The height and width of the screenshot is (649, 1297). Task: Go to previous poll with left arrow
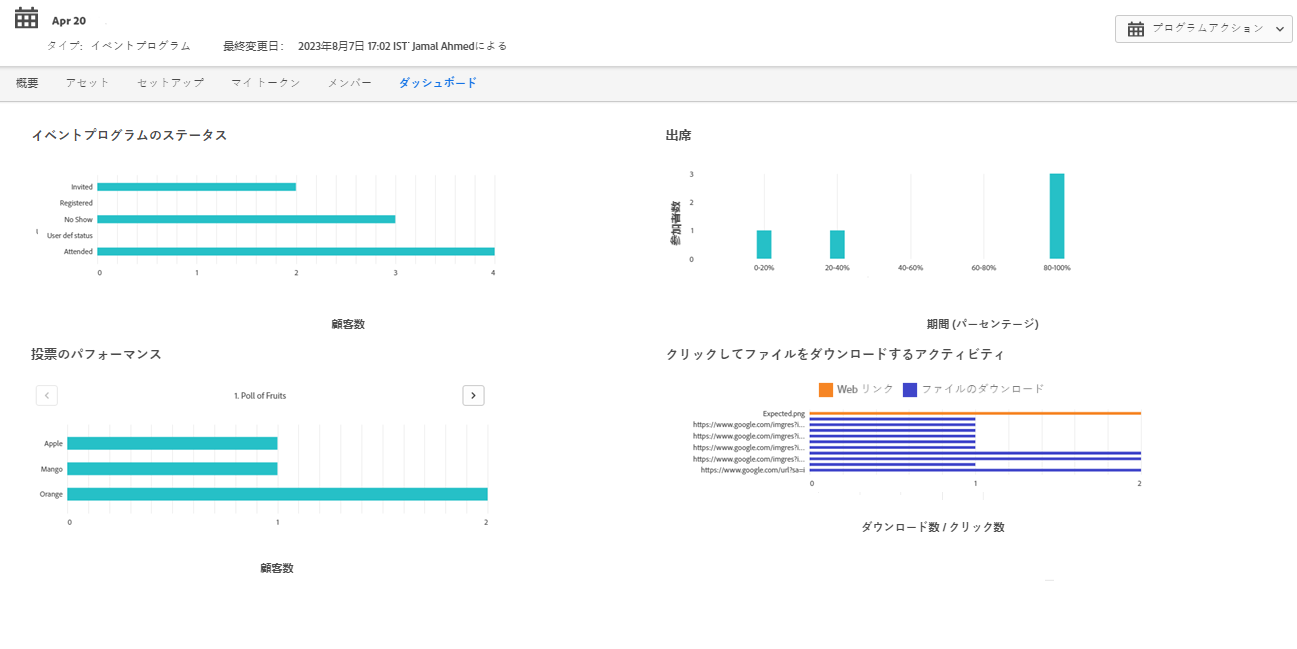click(46, 395)
